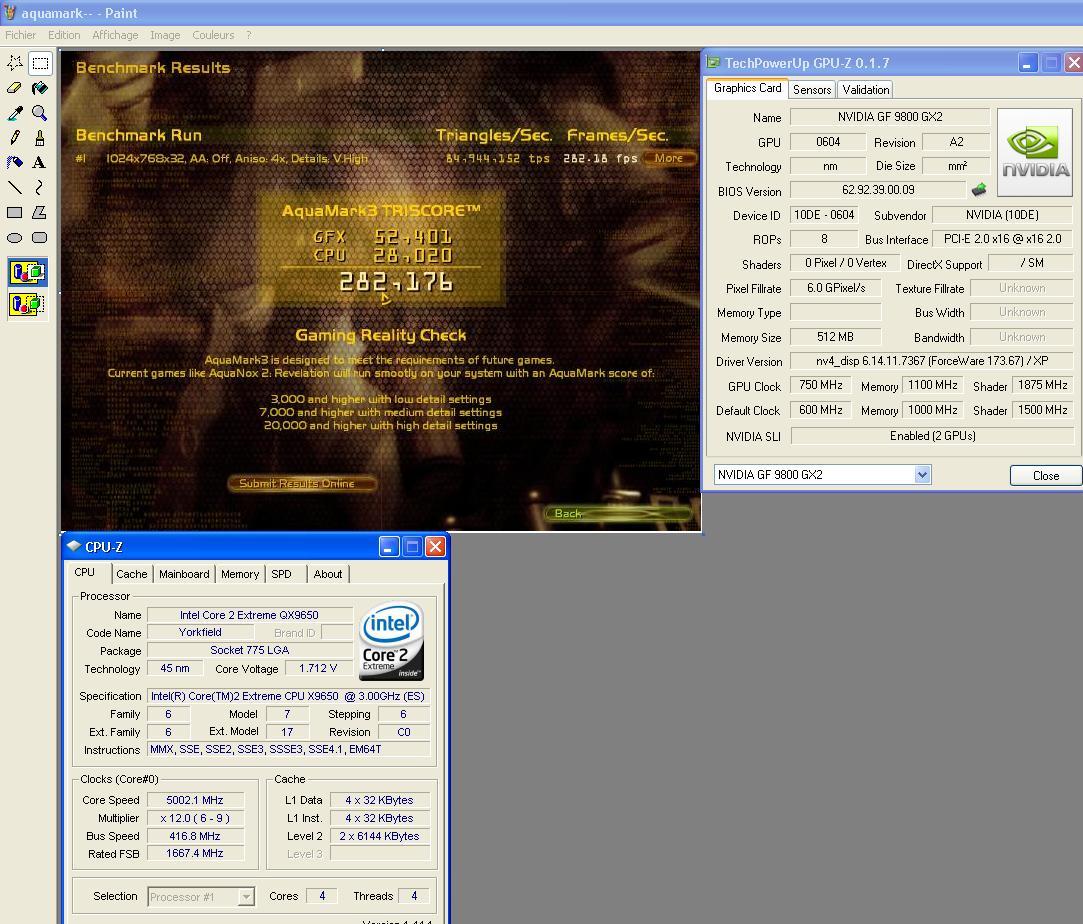This screenshot has width=1083, height=924.
Task: Click the Intel Core 2 Extreme logo
Action: [392, 642]
